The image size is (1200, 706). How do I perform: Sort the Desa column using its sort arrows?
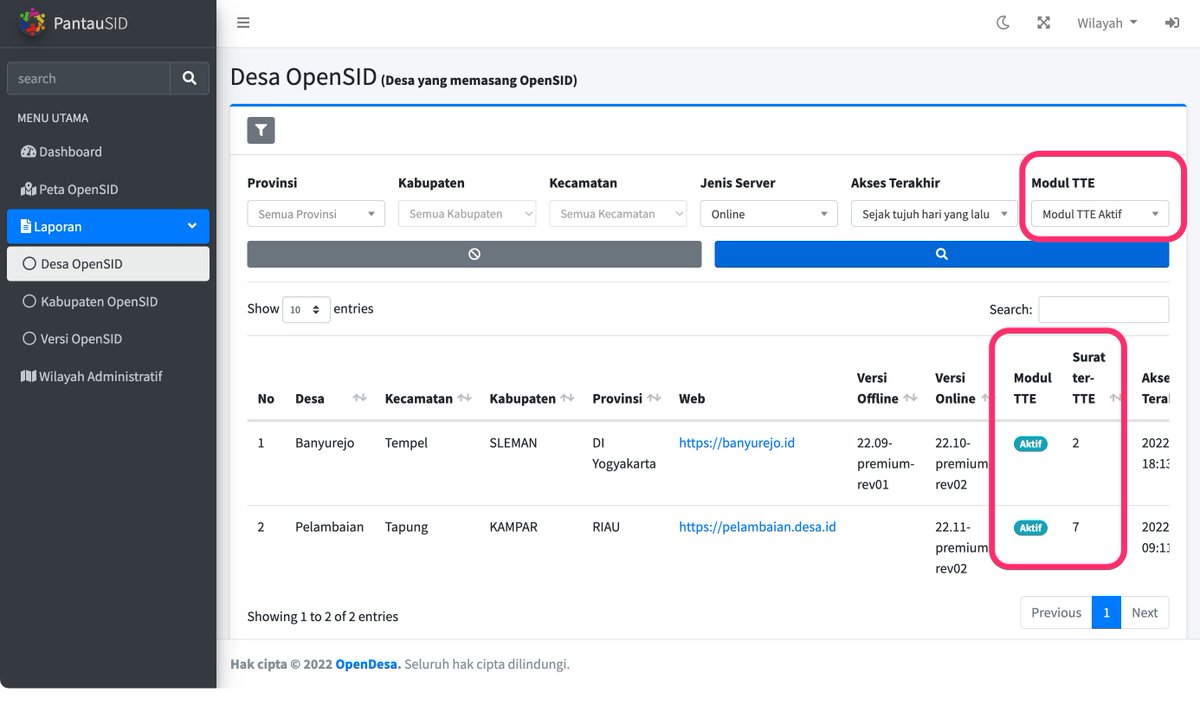point(358,397)
